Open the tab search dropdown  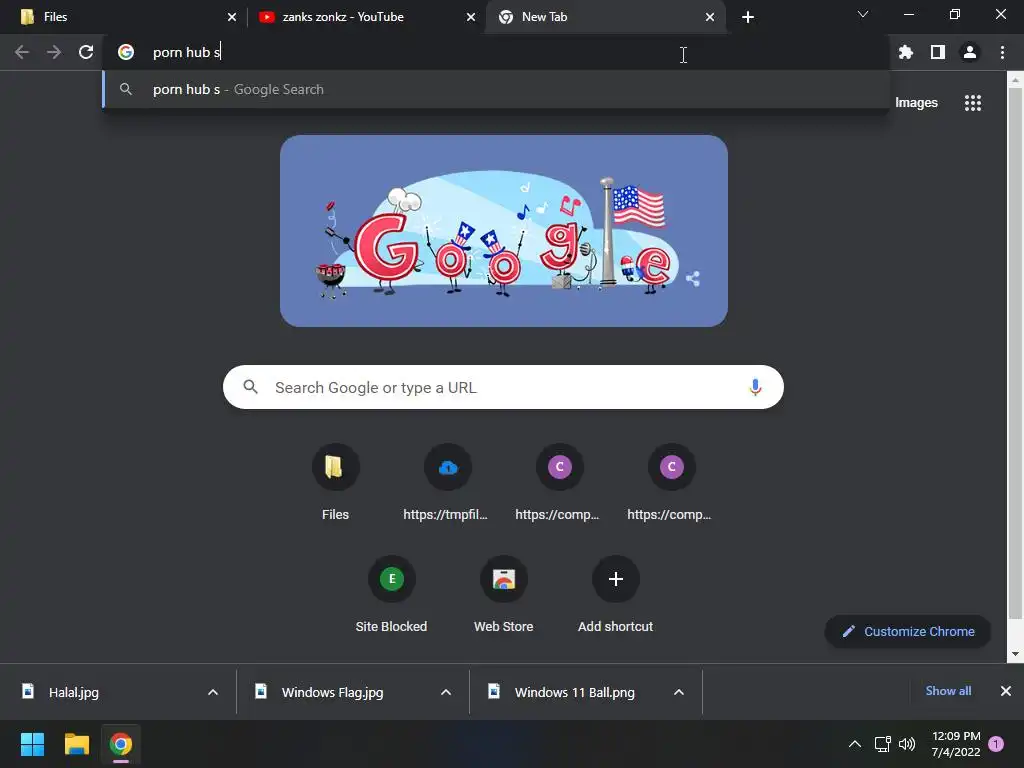(x=863, y=14)
